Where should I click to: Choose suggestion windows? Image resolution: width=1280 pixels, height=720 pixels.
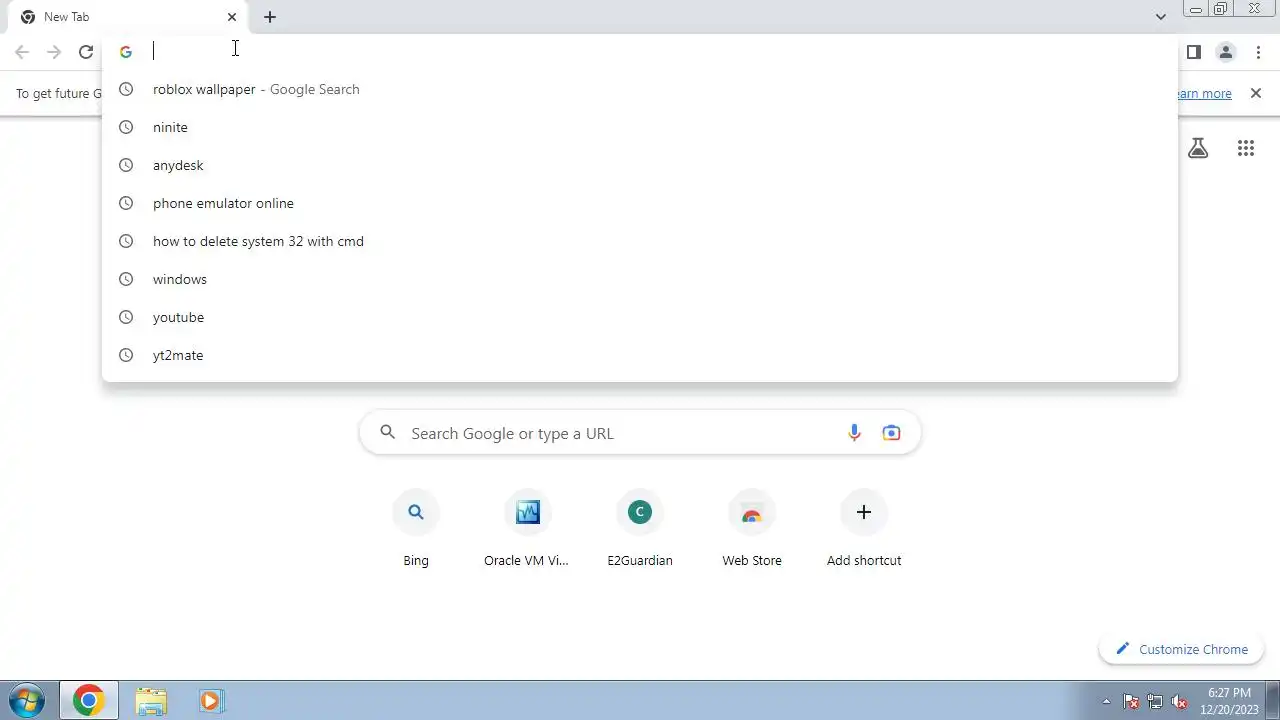[x=640, y=279]
